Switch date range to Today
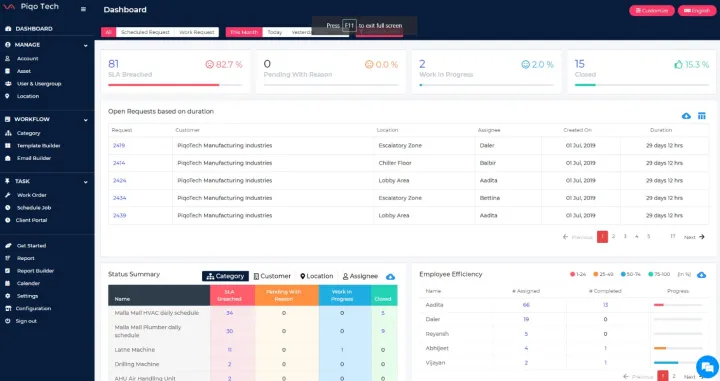This screenshot has height=381, width=720. pos(275,32)
